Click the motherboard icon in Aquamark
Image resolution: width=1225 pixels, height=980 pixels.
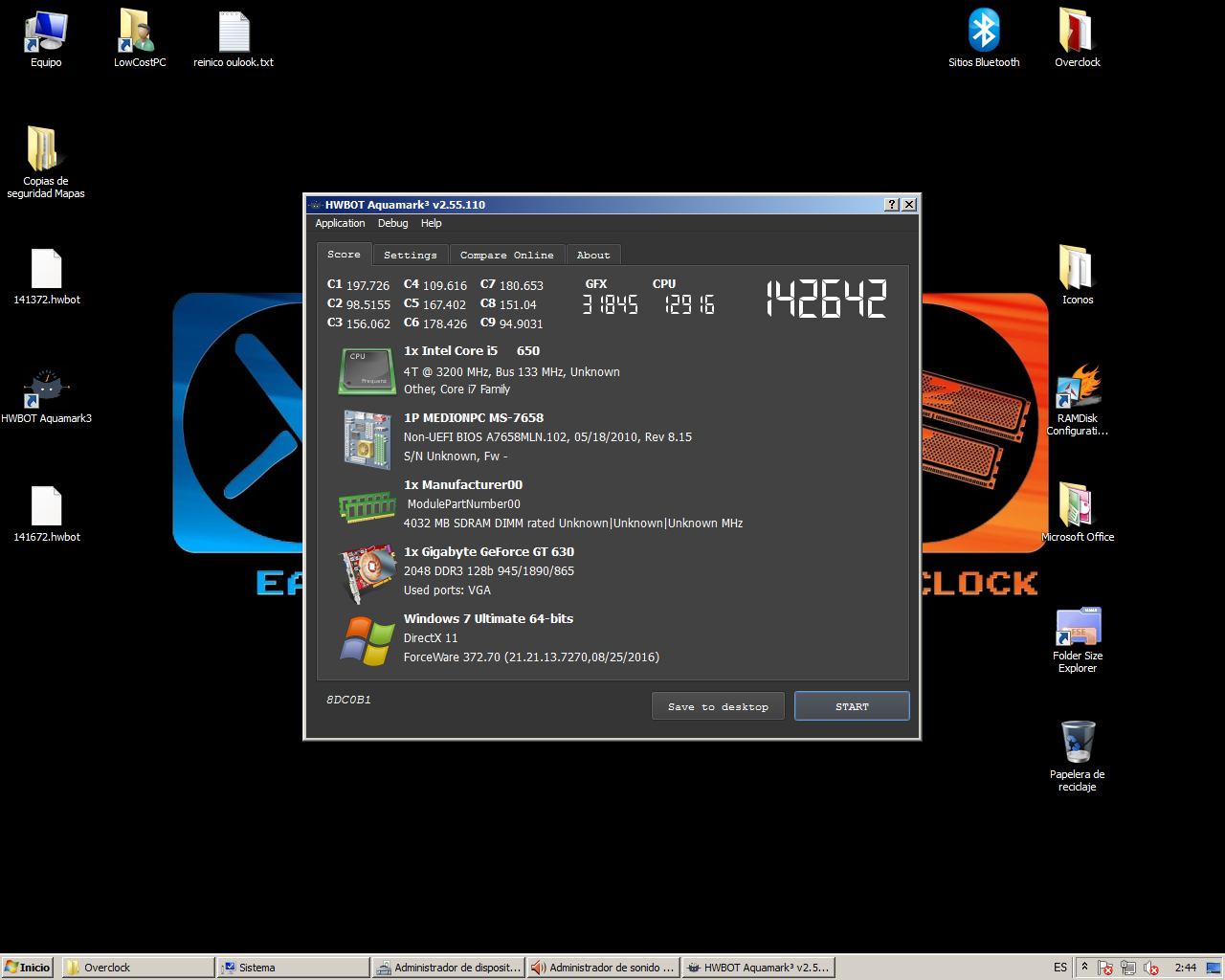(367, 440)
